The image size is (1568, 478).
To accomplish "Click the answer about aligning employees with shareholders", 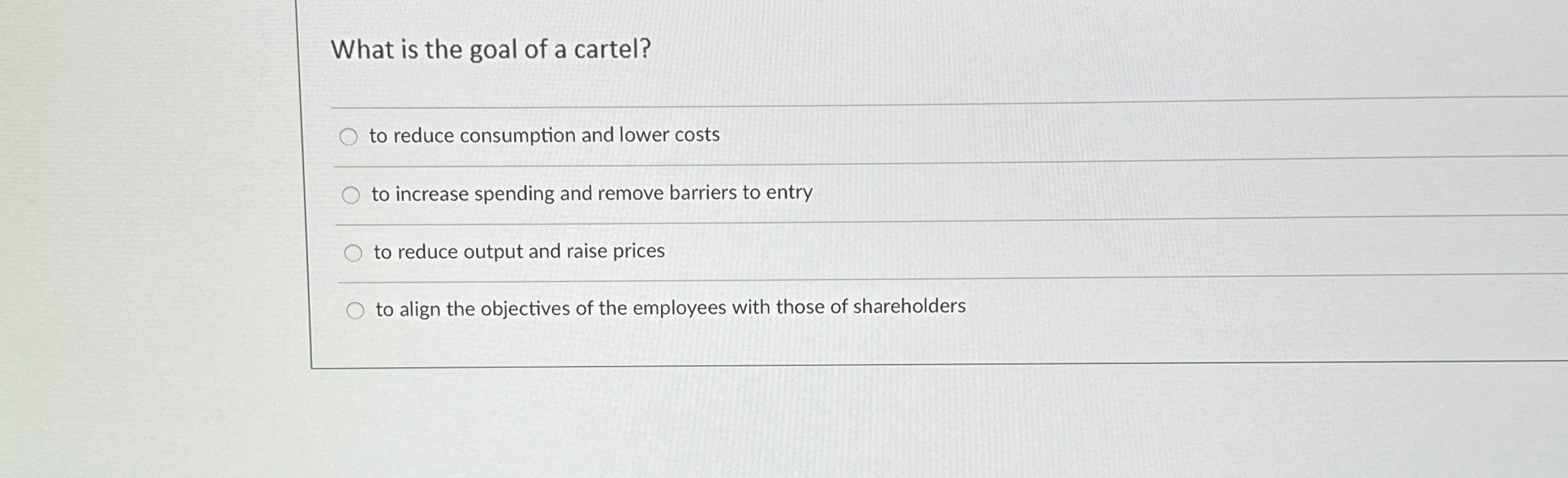I will tap(670, 309).
